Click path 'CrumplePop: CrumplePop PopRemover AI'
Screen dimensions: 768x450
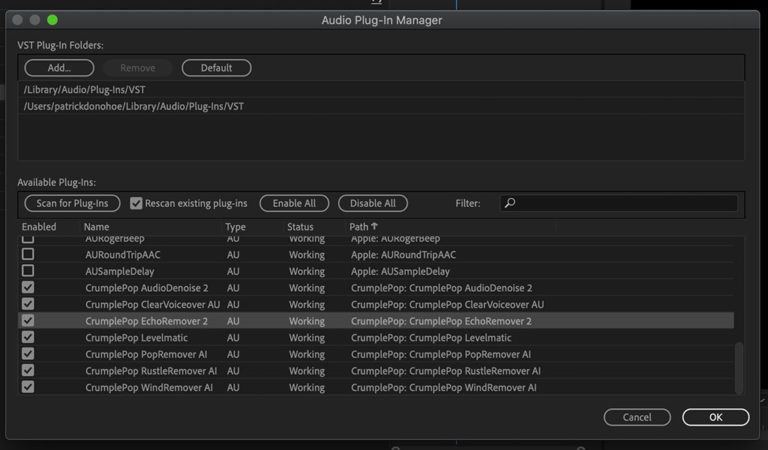pyautogui.click(x=441, y=355)
